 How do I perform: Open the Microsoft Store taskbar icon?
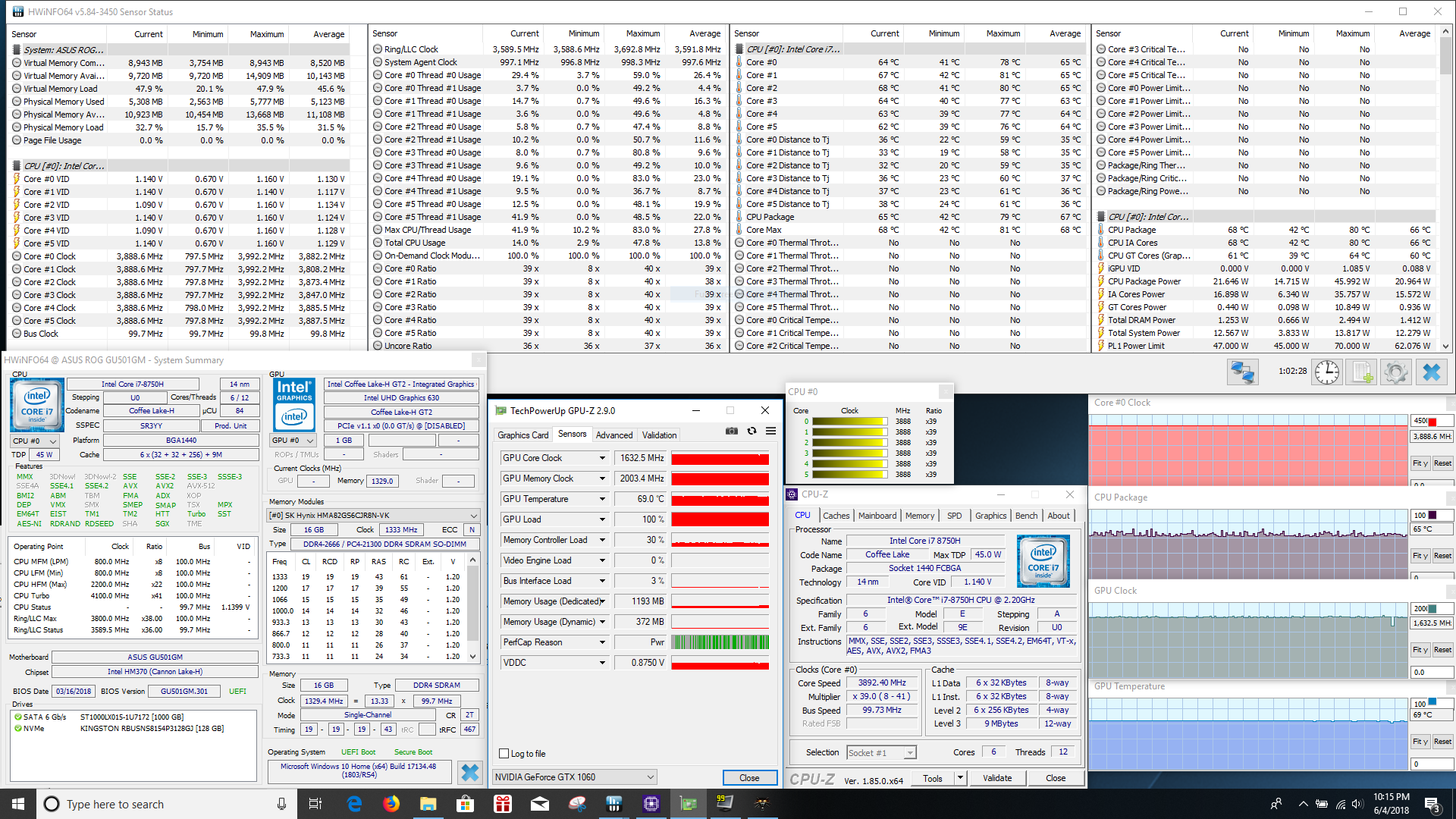[x=465, y=804]
